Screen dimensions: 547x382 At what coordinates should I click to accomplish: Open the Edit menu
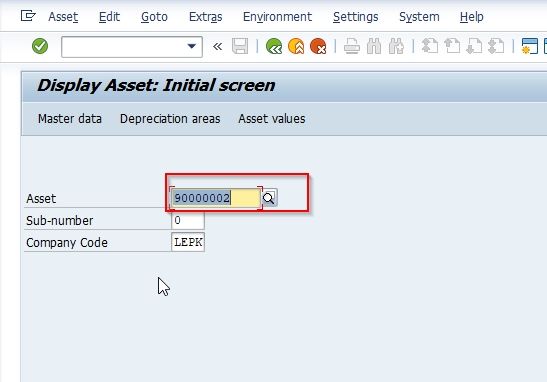109,17
